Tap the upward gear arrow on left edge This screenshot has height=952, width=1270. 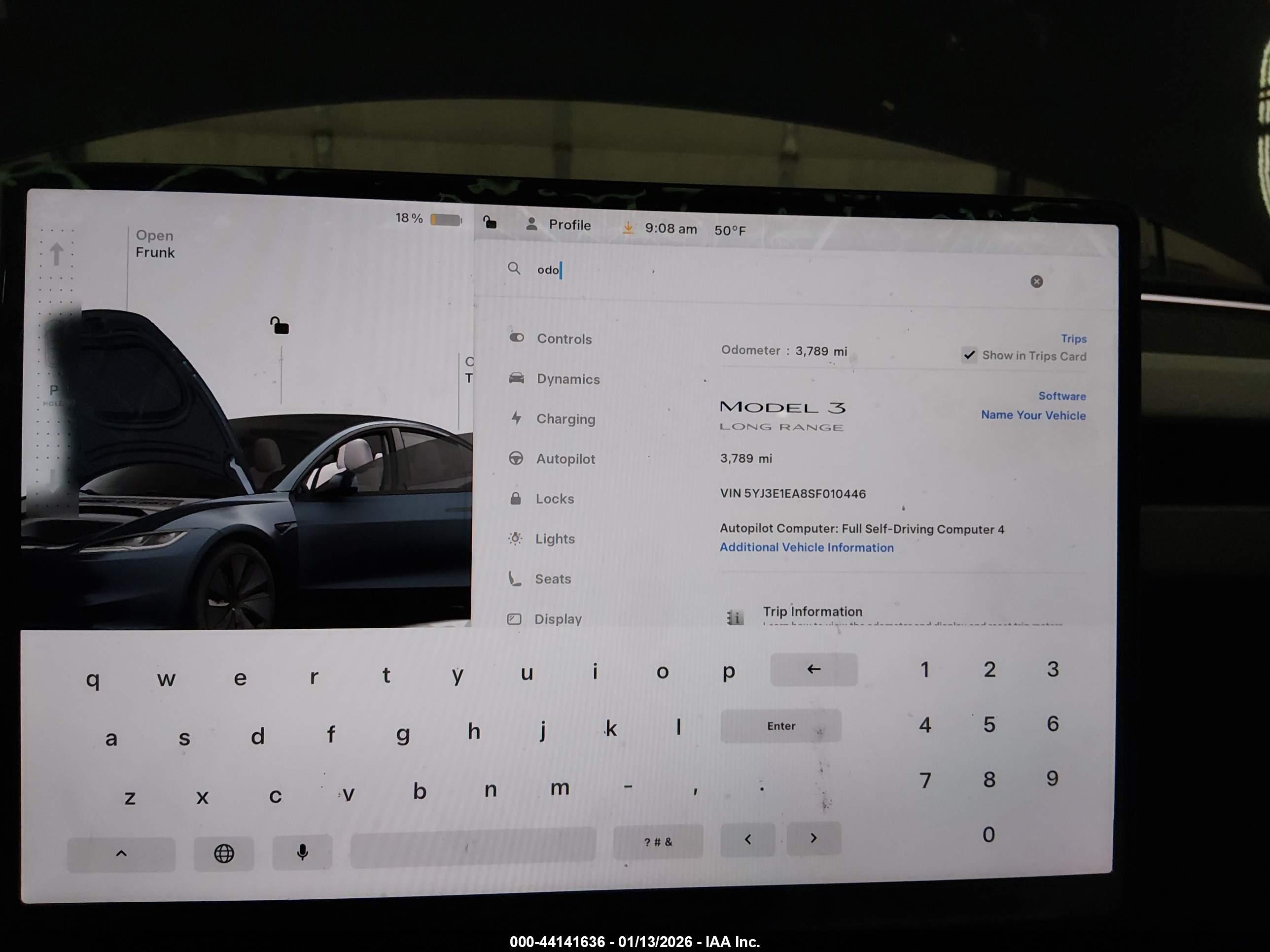[x=56, y=254]
